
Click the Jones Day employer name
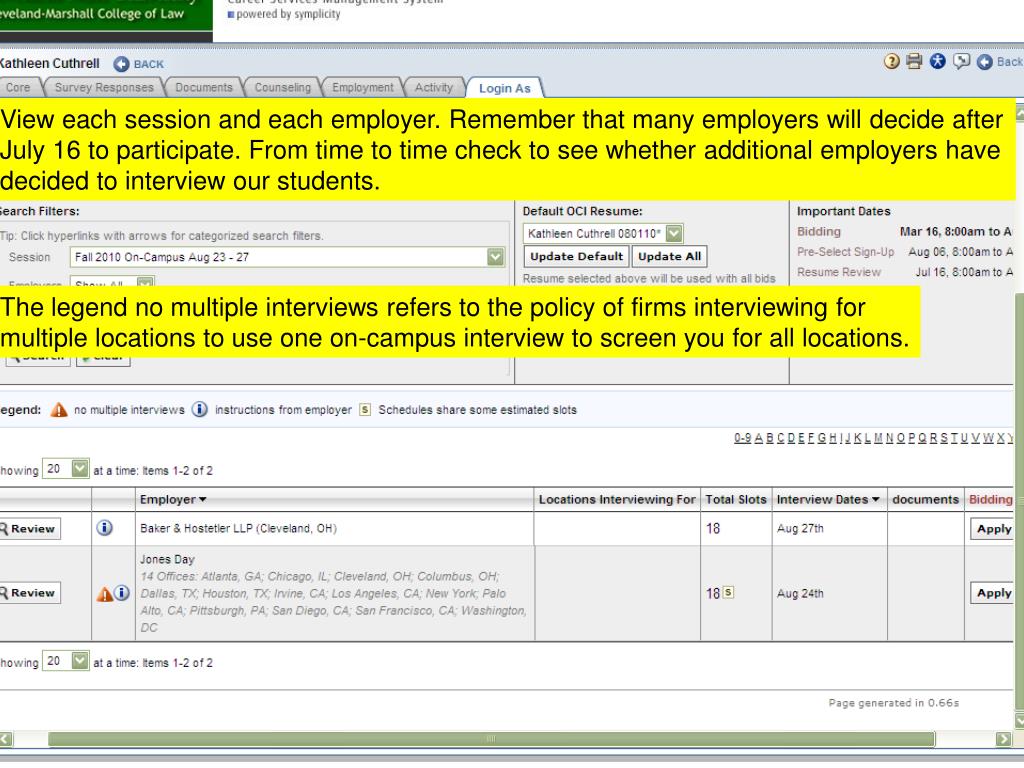coord(167,559)
